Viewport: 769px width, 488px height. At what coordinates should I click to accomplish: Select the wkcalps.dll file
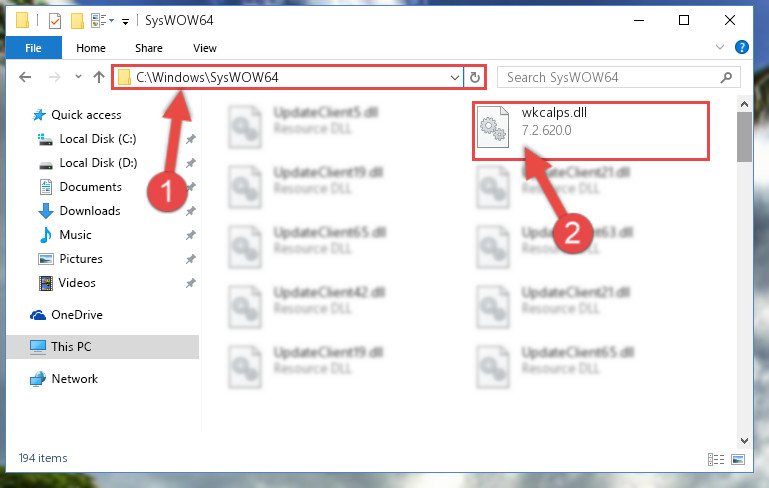[x=590, y=130]
